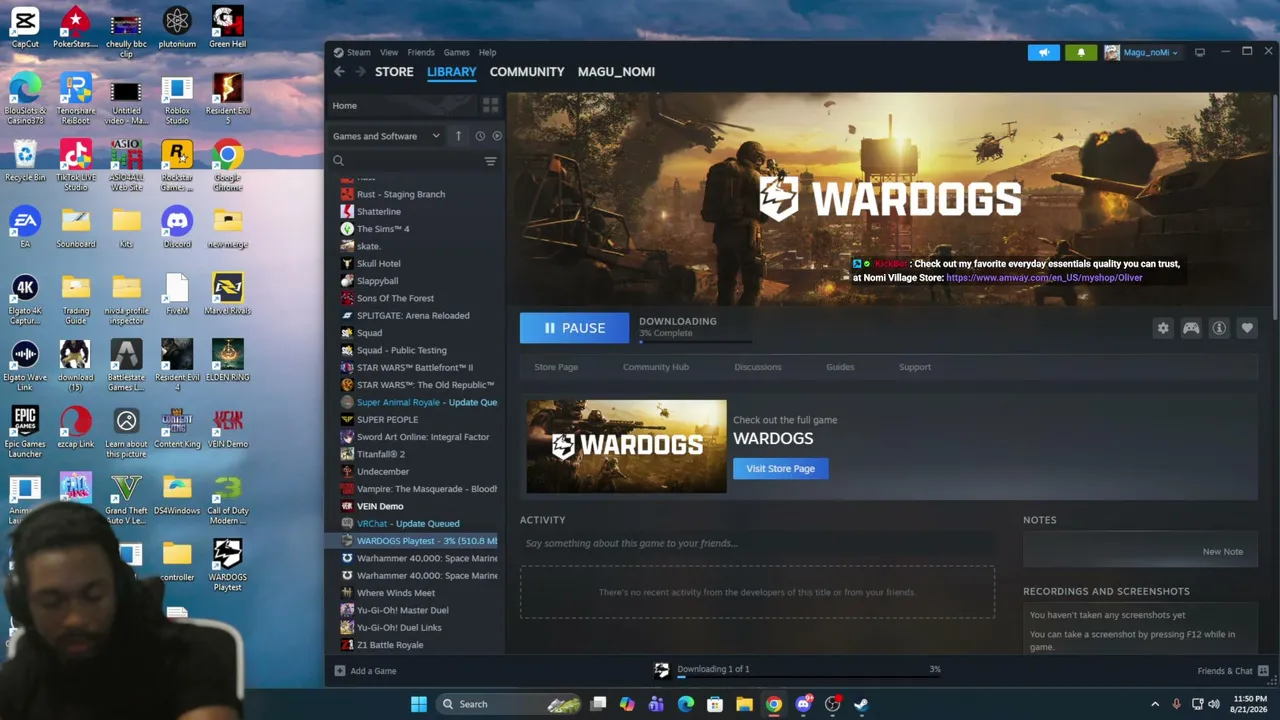Expand Games and Software filter dropdown
Viewport: 1280px width, 720px height.
coord(386,136)
